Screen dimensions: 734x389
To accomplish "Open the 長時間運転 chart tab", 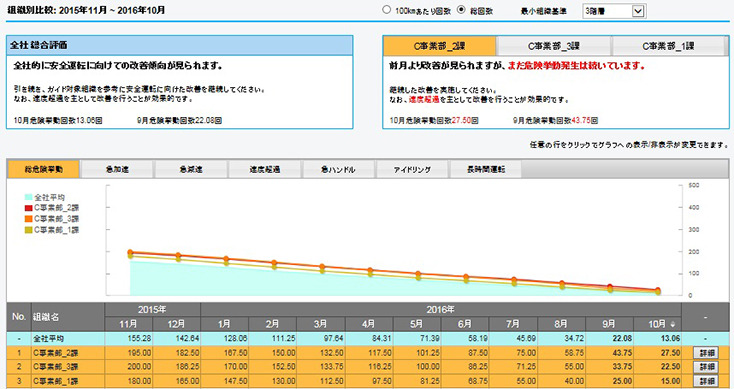I will 486,169.
